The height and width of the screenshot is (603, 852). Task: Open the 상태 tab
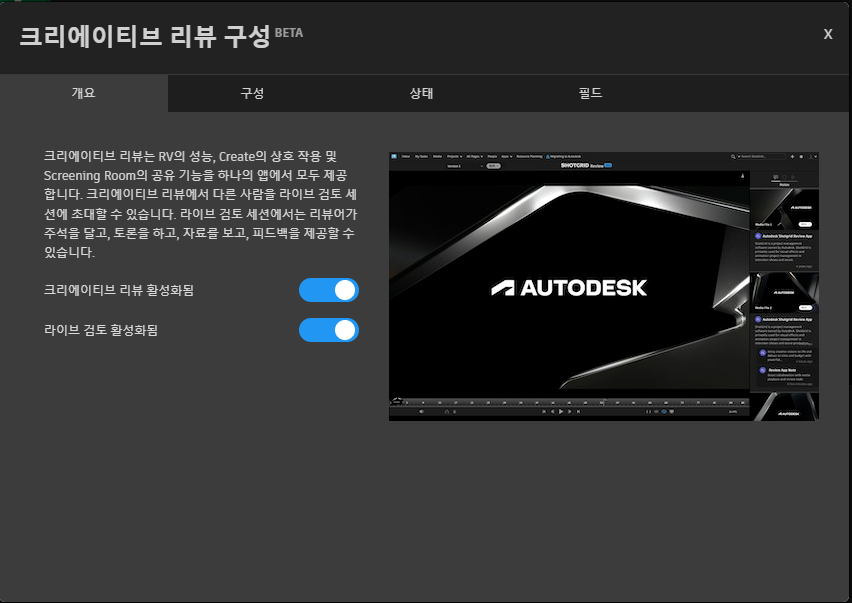421,93
